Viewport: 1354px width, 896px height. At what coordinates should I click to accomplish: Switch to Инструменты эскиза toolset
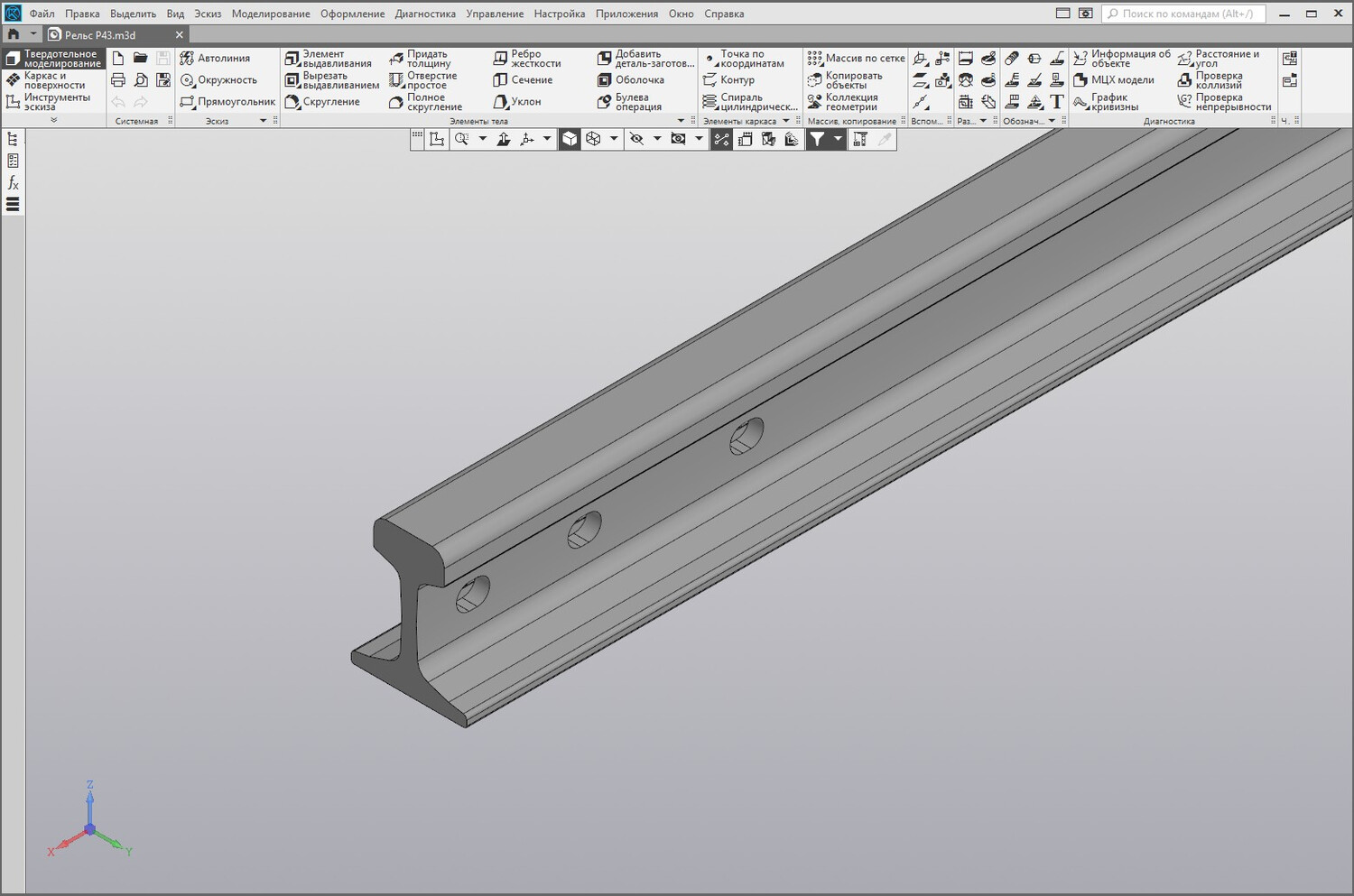tap(53, 102)
